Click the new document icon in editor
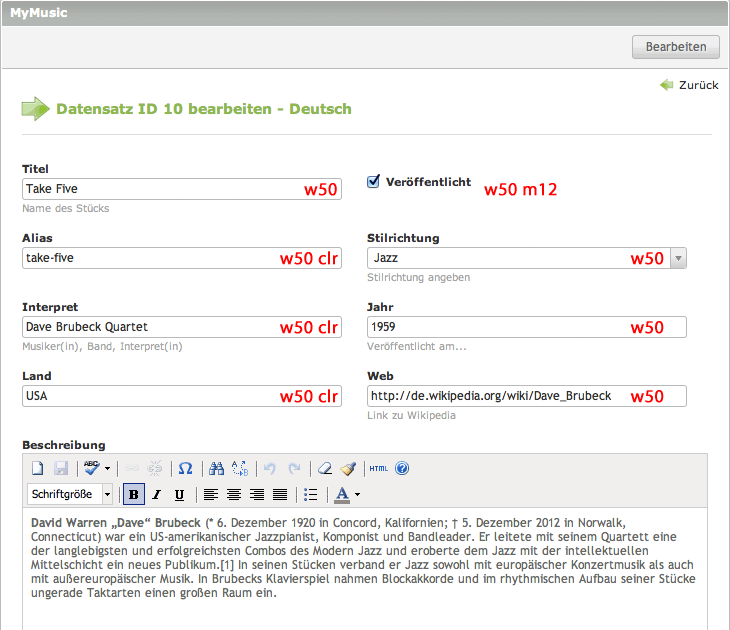Image resolution: width=730 pixels, height=630 pixels. 37,468
